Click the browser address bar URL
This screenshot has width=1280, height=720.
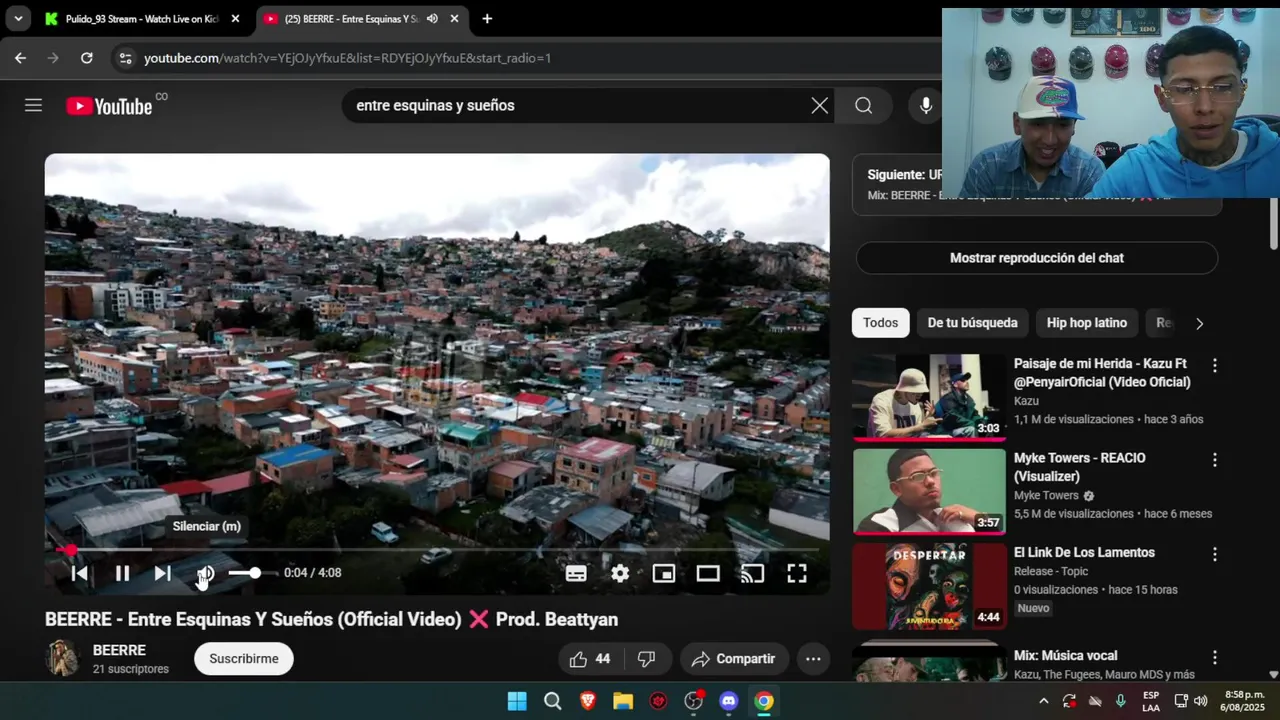[347, 58]
